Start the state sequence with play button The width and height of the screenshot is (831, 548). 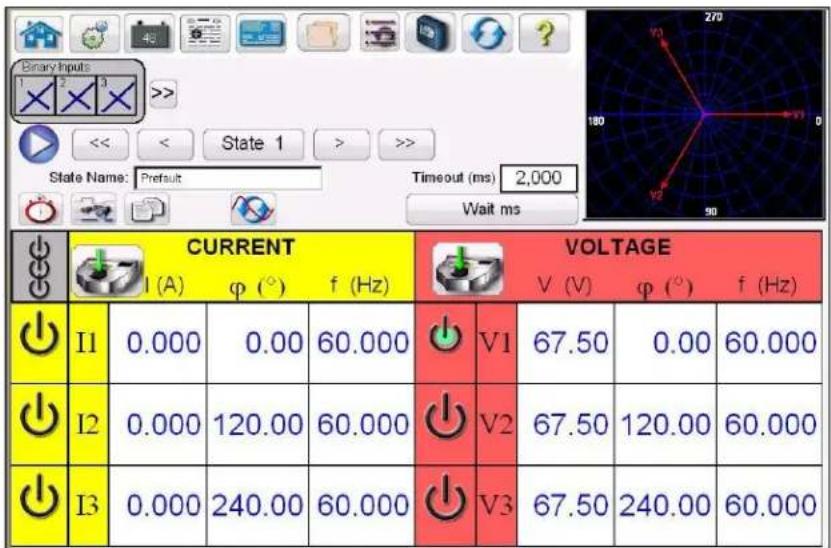39,144
